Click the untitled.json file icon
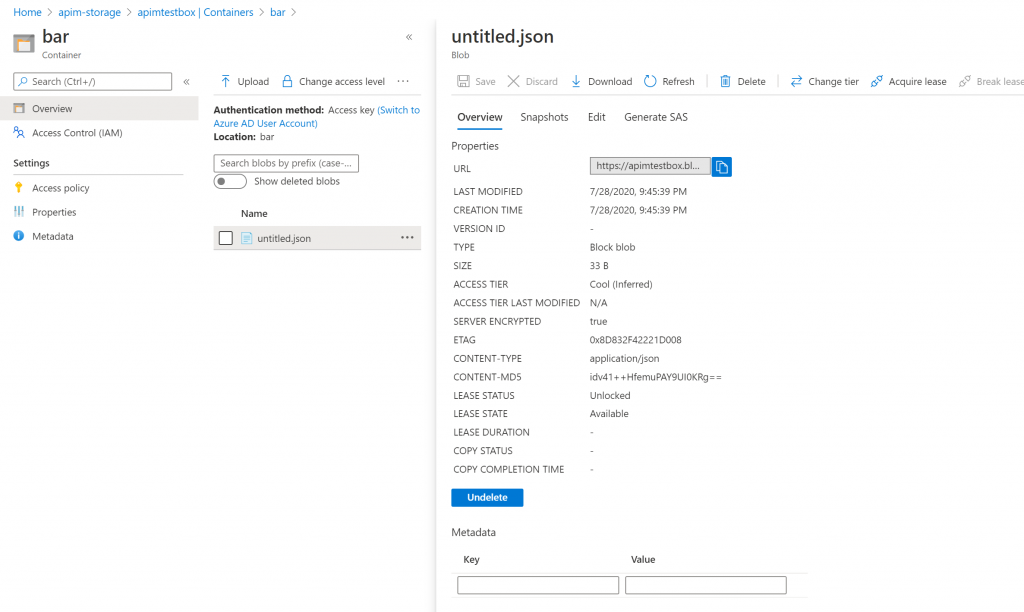 coord(246,238)
